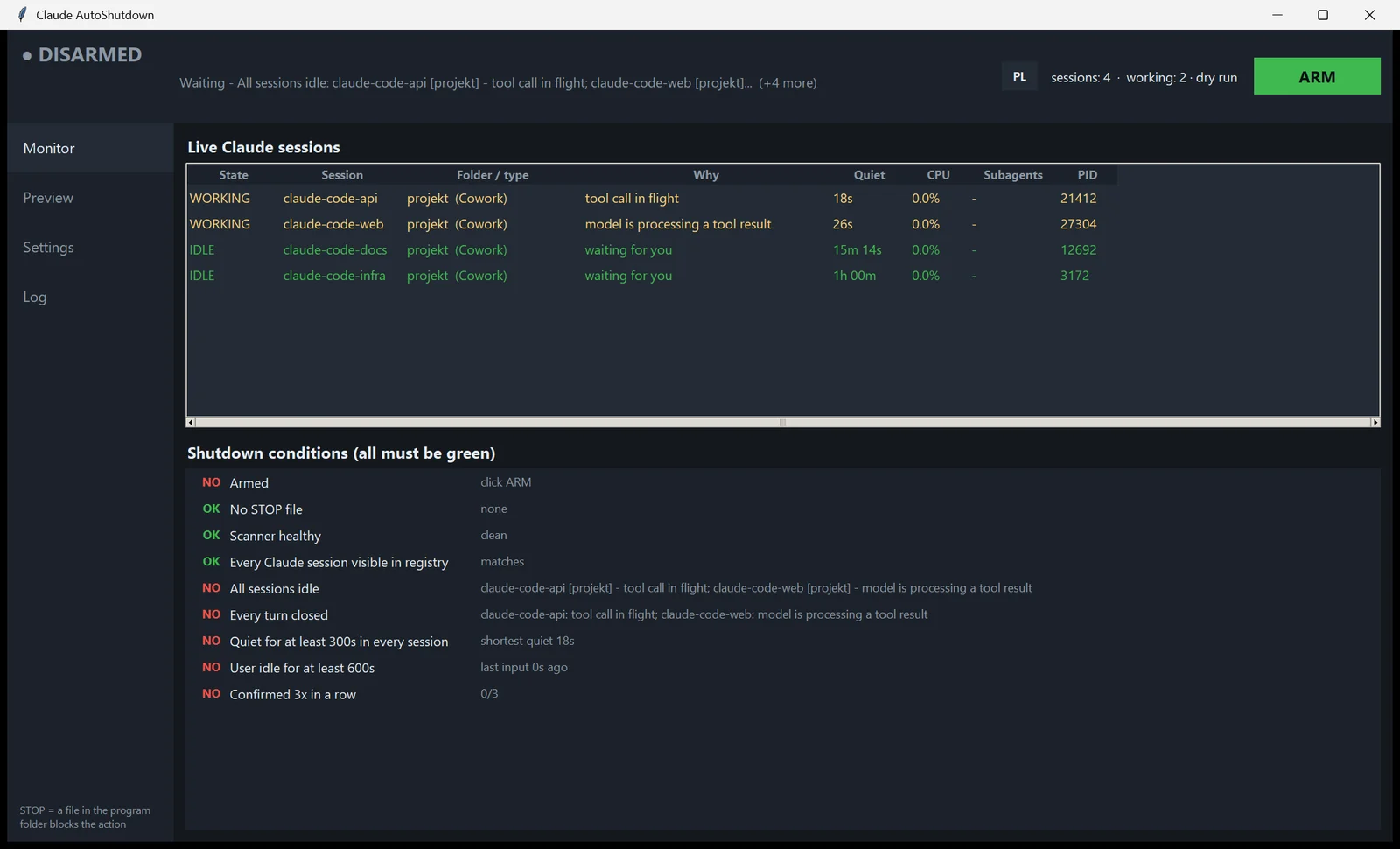Click the quiet time "26s" cell

843,224
